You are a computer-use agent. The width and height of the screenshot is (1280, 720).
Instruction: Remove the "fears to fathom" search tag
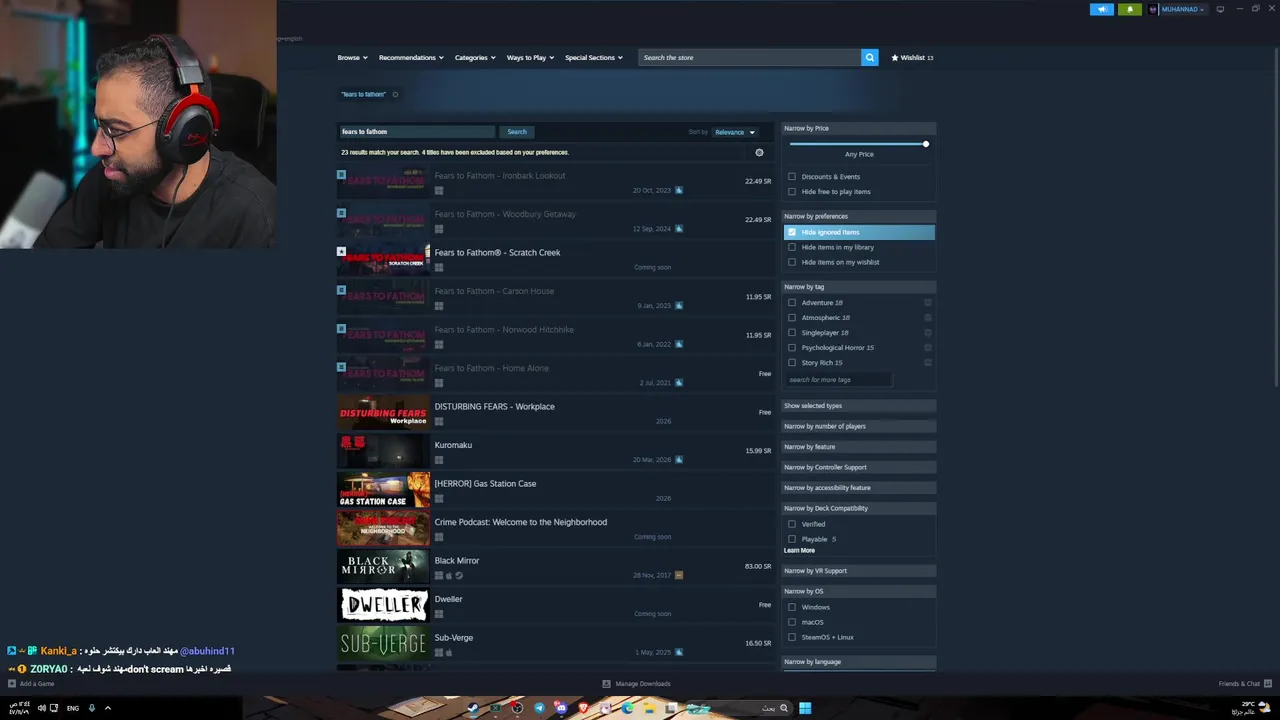[395, 94]
